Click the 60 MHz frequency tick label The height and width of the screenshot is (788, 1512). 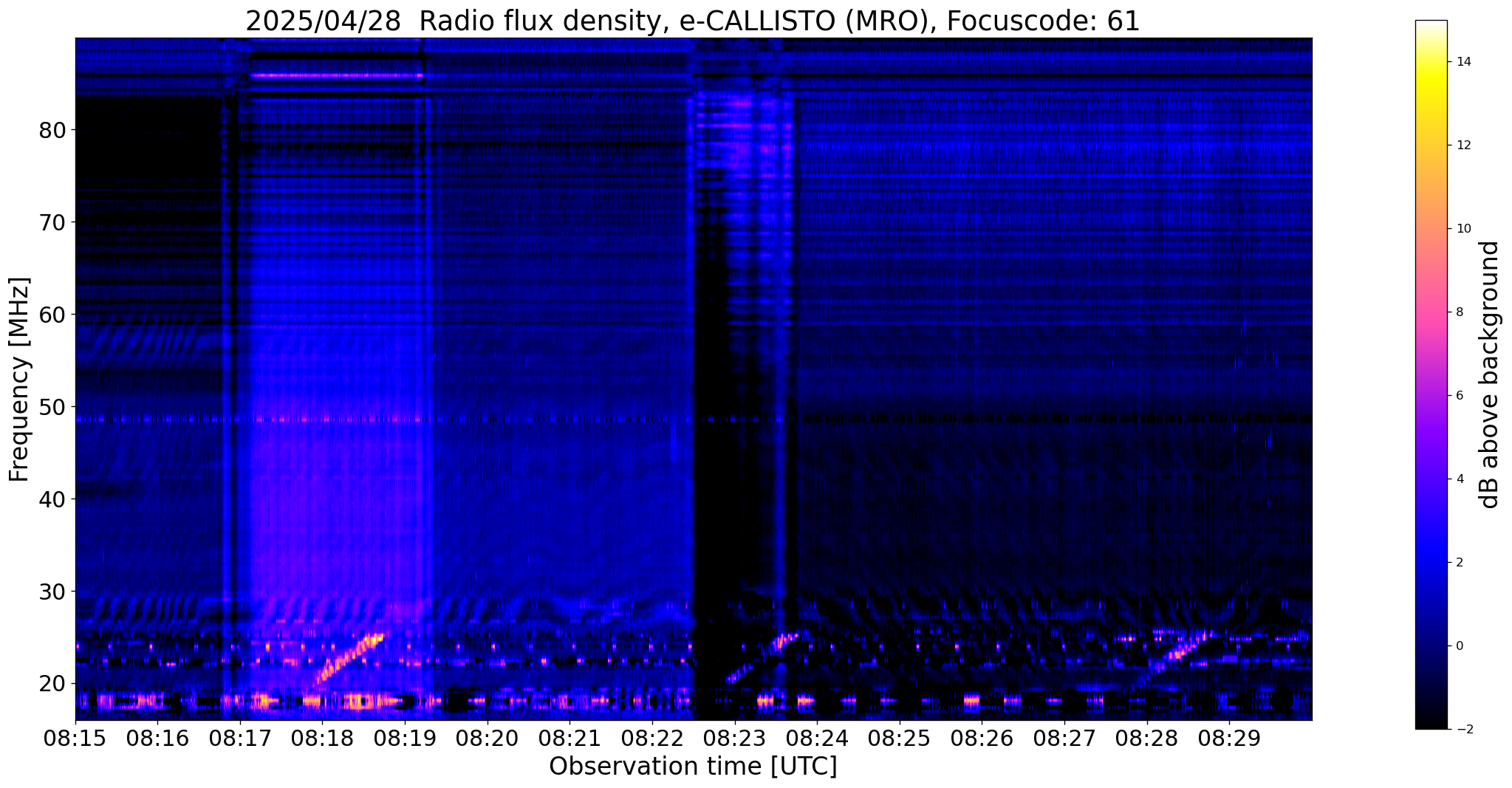[52, 315]
